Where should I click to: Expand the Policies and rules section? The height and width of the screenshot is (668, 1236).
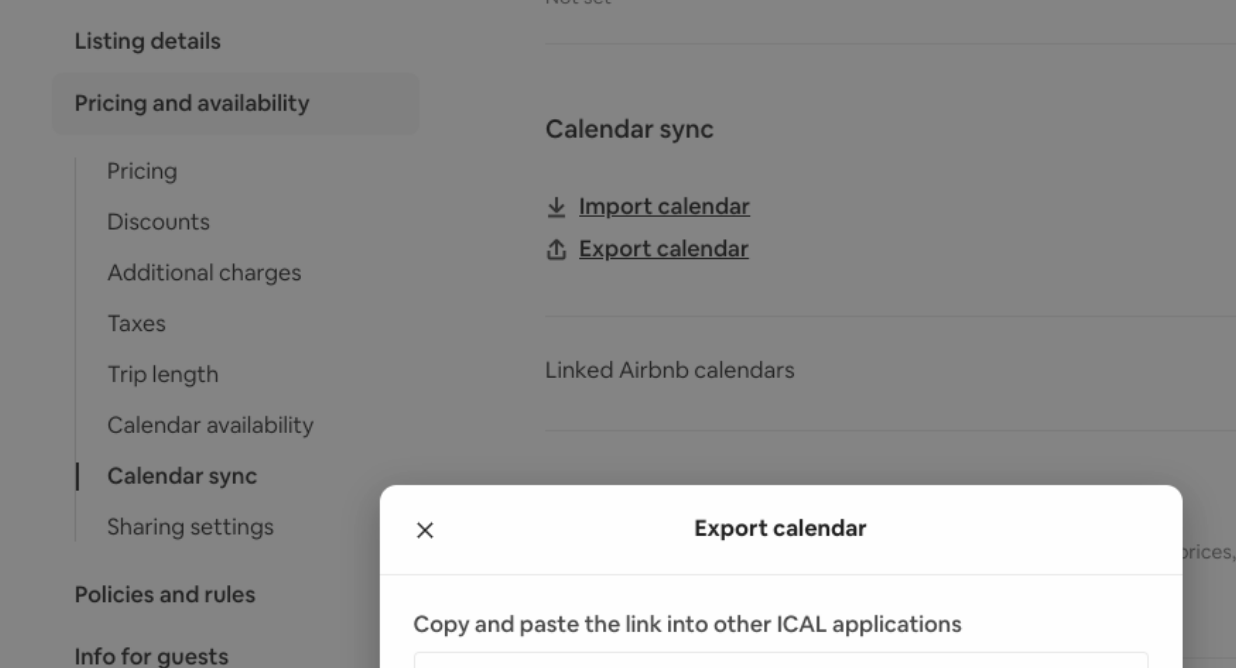point(165,594)
